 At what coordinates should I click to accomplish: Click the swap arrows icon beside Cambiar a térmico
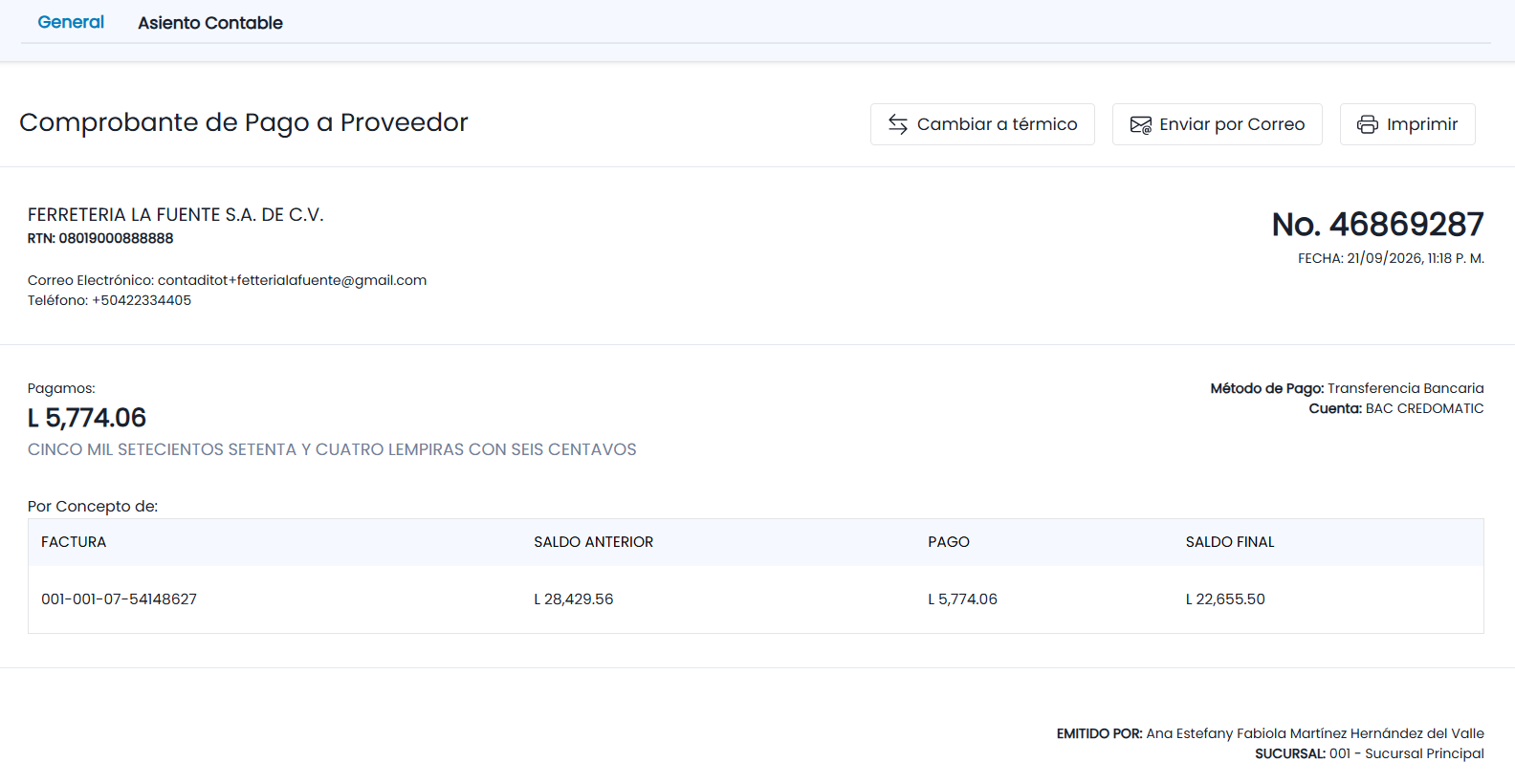pos(898,124)
